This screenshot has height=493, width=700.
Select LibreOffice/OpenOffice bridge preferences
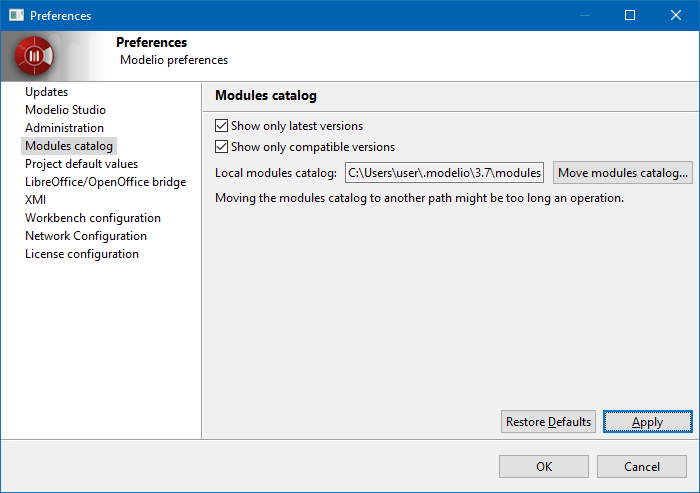(105, 182)
